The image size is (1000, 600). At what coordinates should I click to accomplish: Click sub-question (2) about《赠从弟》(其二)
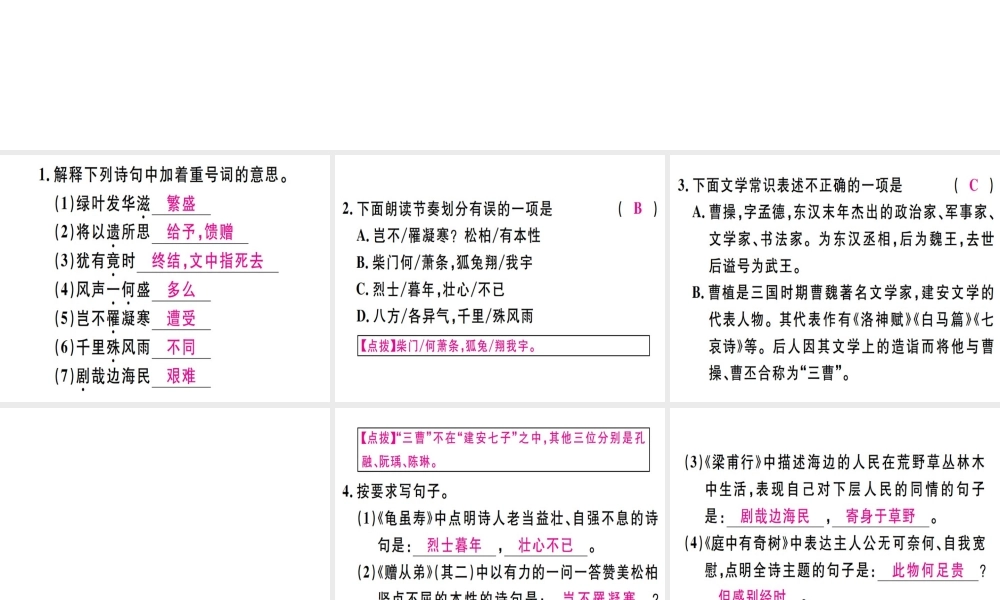click(508, 582)
